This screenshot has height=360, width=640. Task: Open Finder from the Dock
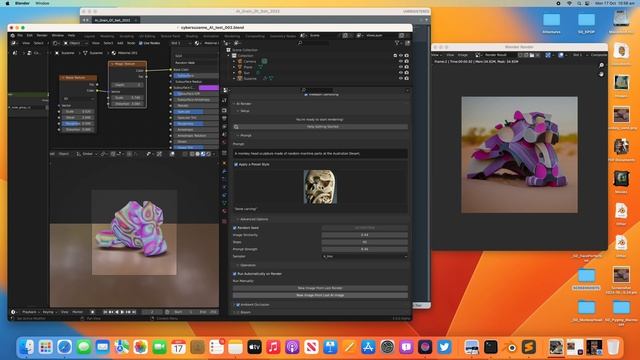27,347
